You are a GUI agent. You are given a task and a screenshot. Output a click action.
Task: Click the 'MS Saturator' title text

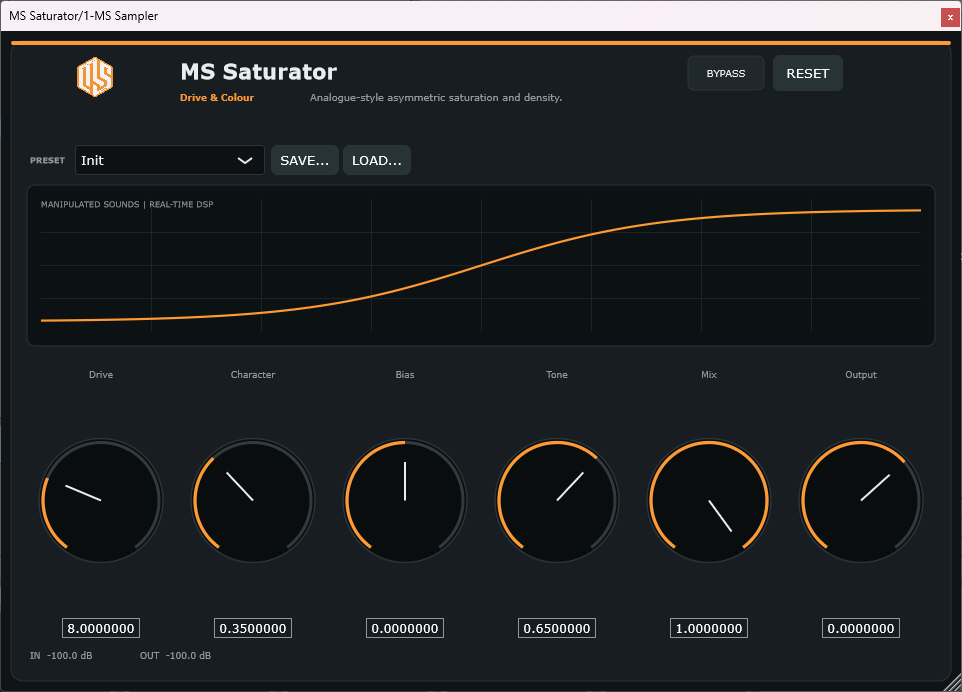[x=258, y=72]
